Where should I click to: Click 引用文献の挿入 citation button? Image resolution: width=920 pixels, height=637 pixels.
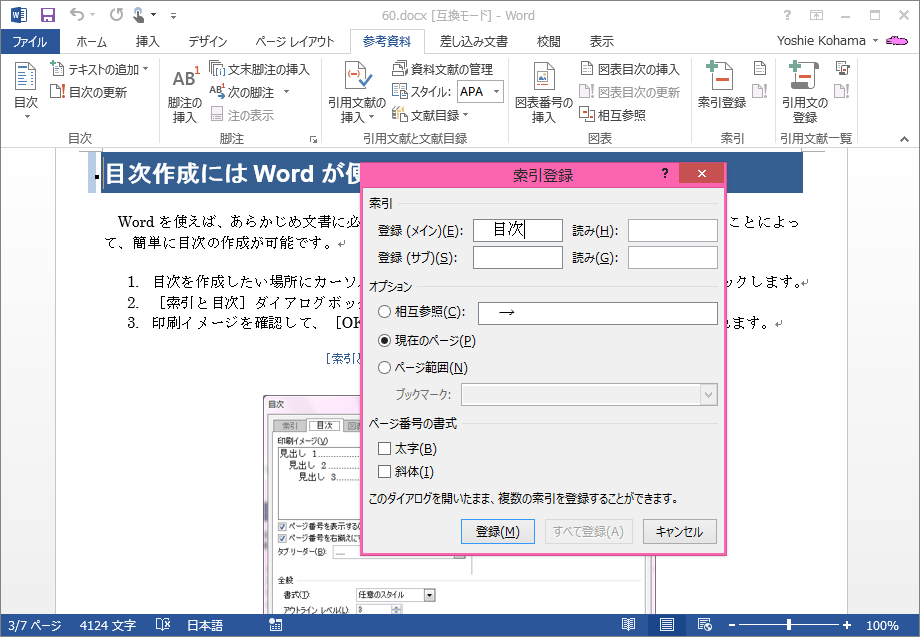pos(357,92)
